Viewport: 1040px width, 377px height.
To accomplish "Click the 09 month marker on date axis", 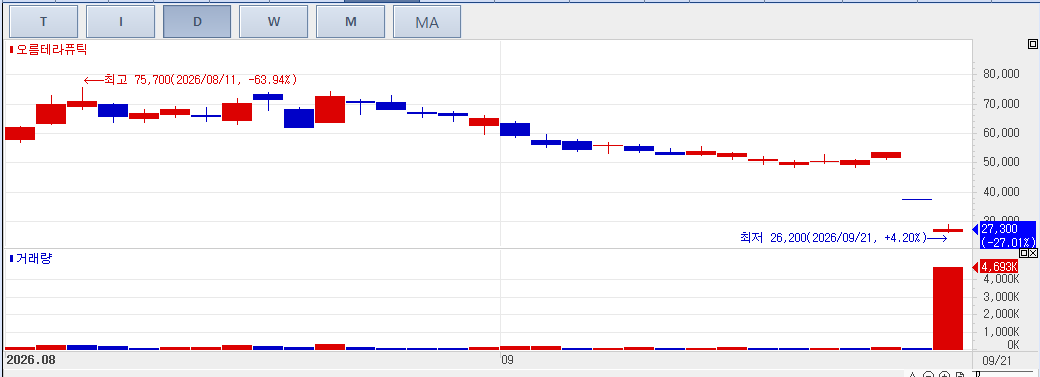I will pyautogui.click(x=507, y=360).
